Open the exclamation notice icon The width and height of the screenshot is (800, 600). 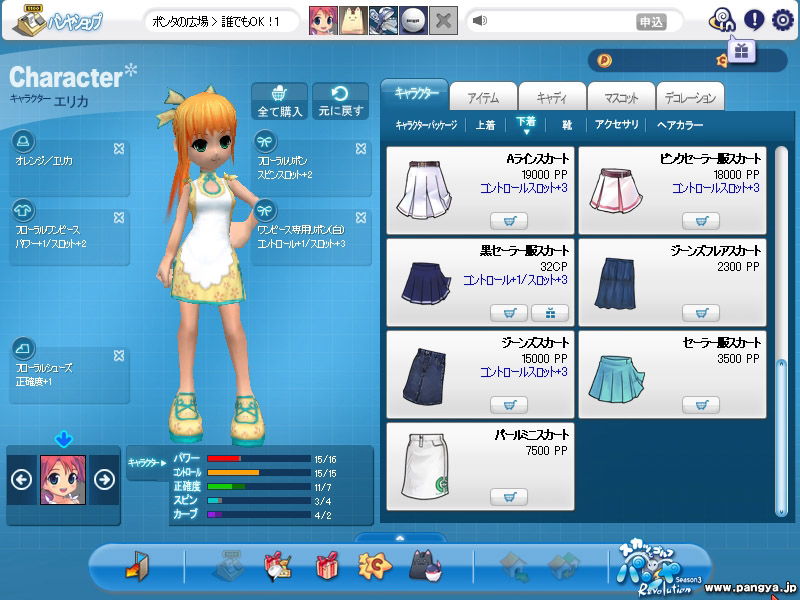click(x=754, y=20)
